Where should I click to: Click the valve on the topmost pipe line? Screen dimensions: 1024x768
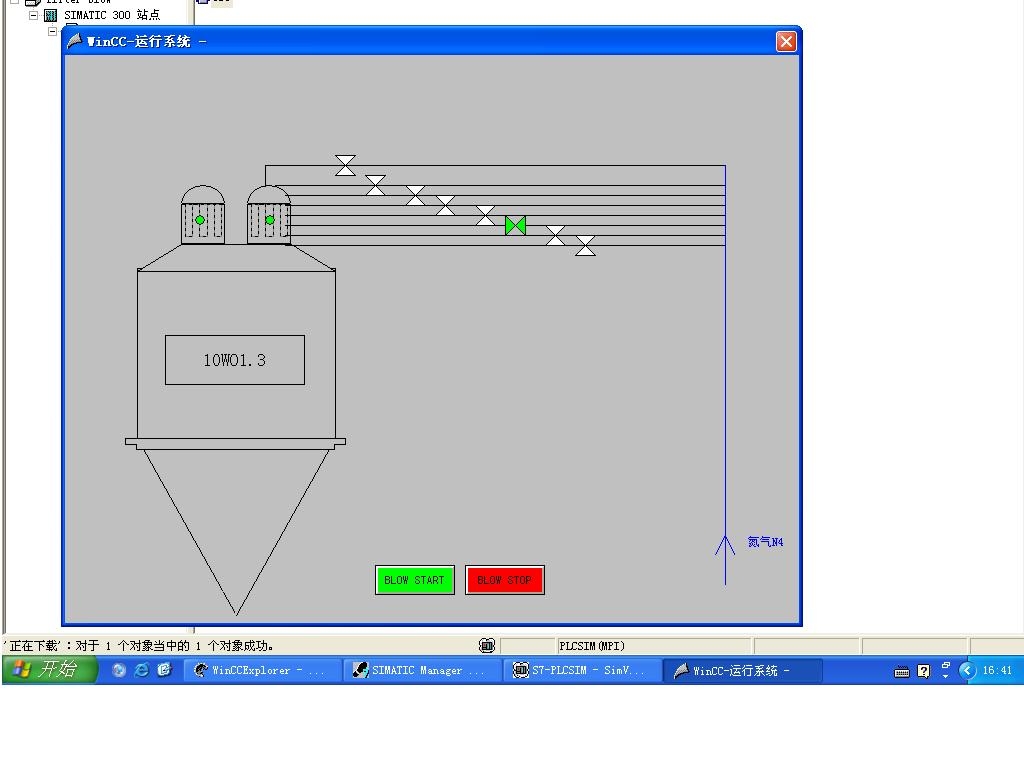click(345, 165)
